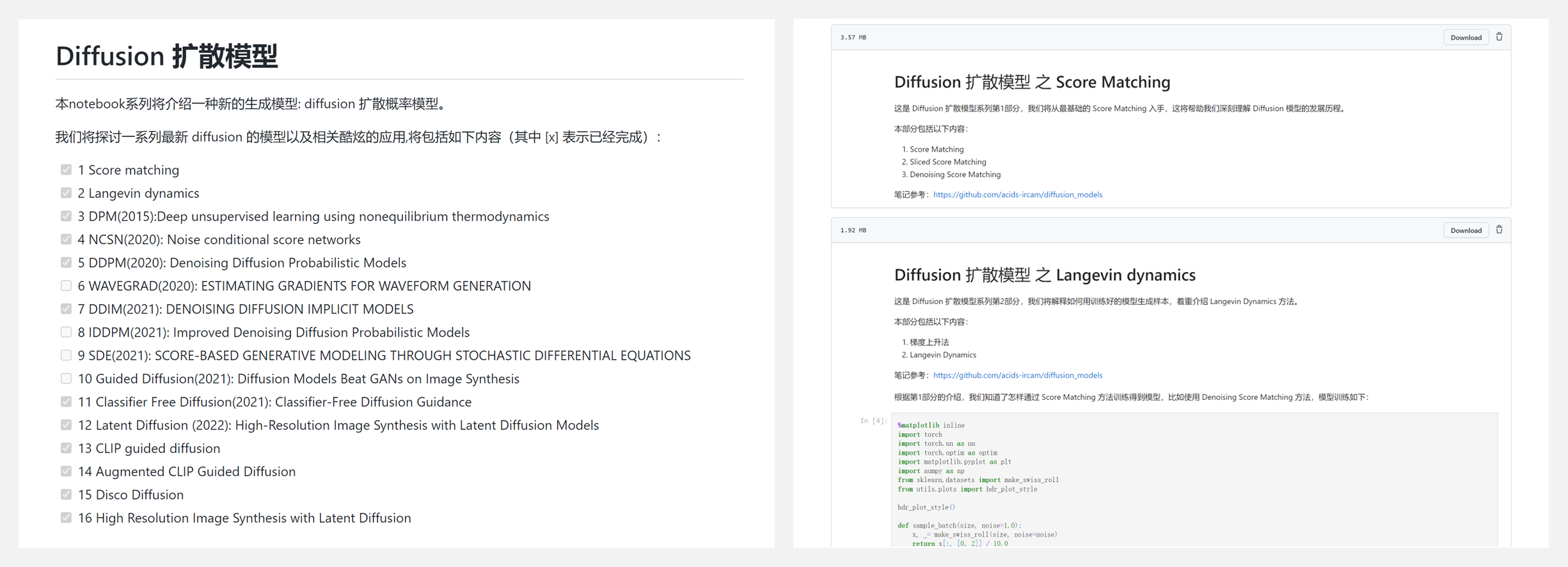
Task: Click trash icon on the 3.57 MB notebook
Action: coord(1499,37)
